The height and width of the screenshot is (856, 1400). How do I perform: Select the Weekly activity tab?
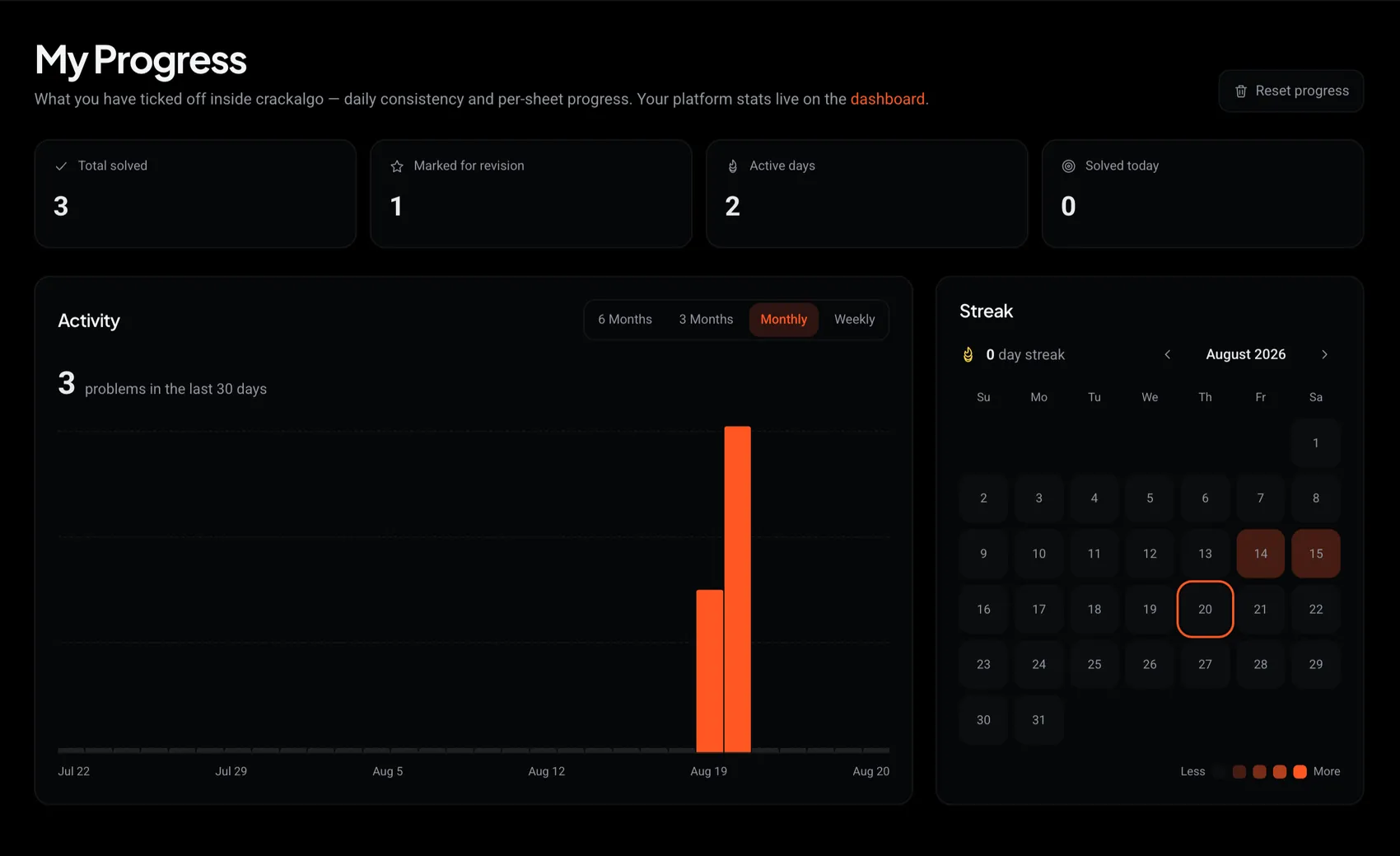[854, 320]
